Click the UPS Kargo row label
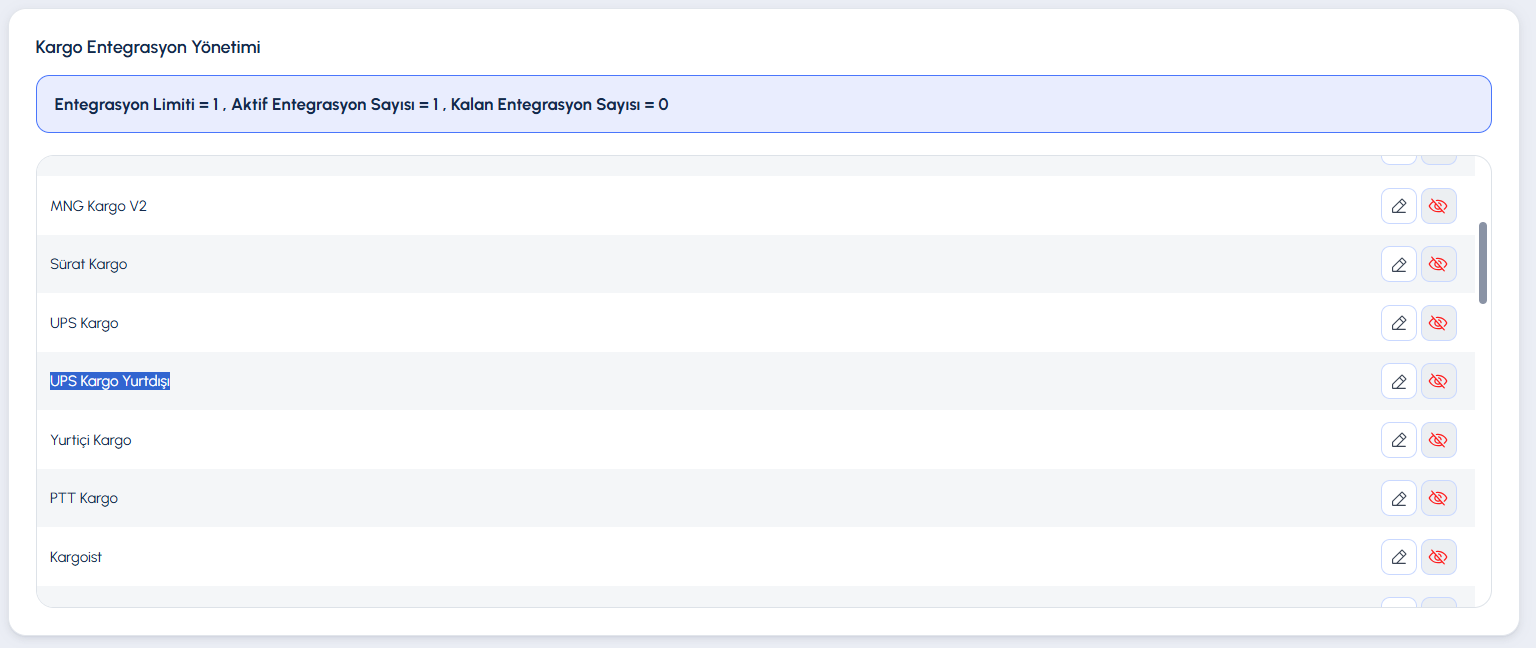Image resolution: width=1536 pixels, height=648 pixels. tap(84, 323)
